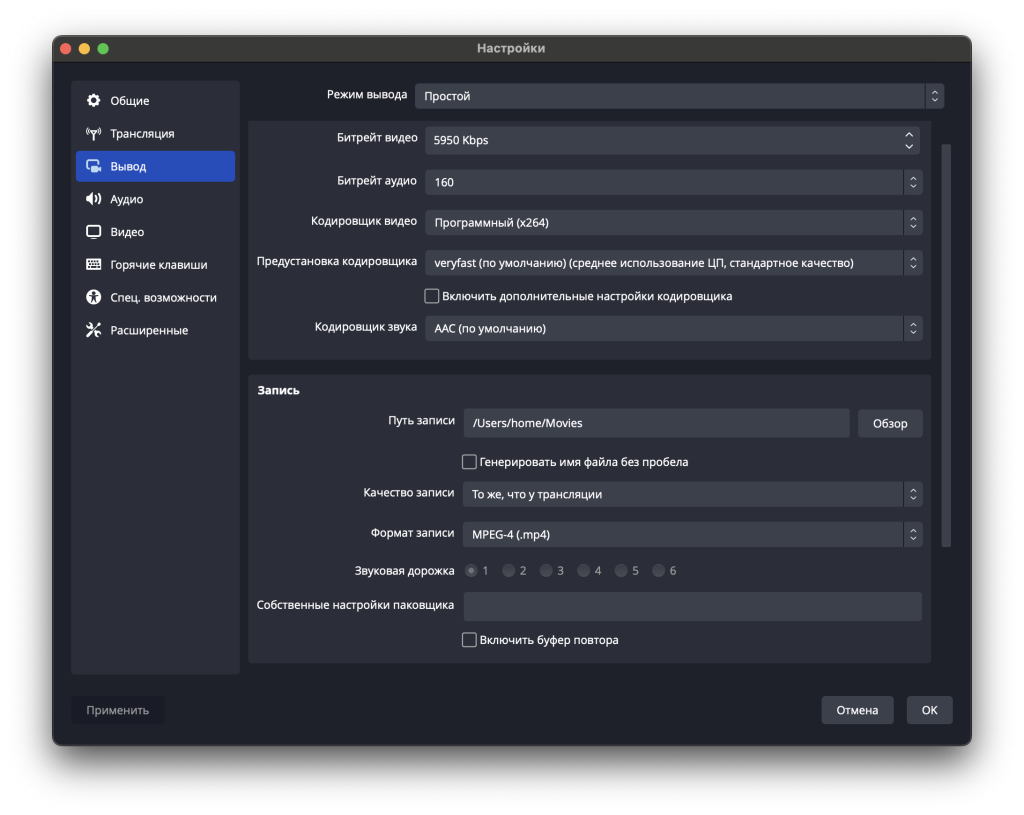Screen dimensions: 1024x815
Task: Click the monitor icon for Видео
Action: point(93,232)
